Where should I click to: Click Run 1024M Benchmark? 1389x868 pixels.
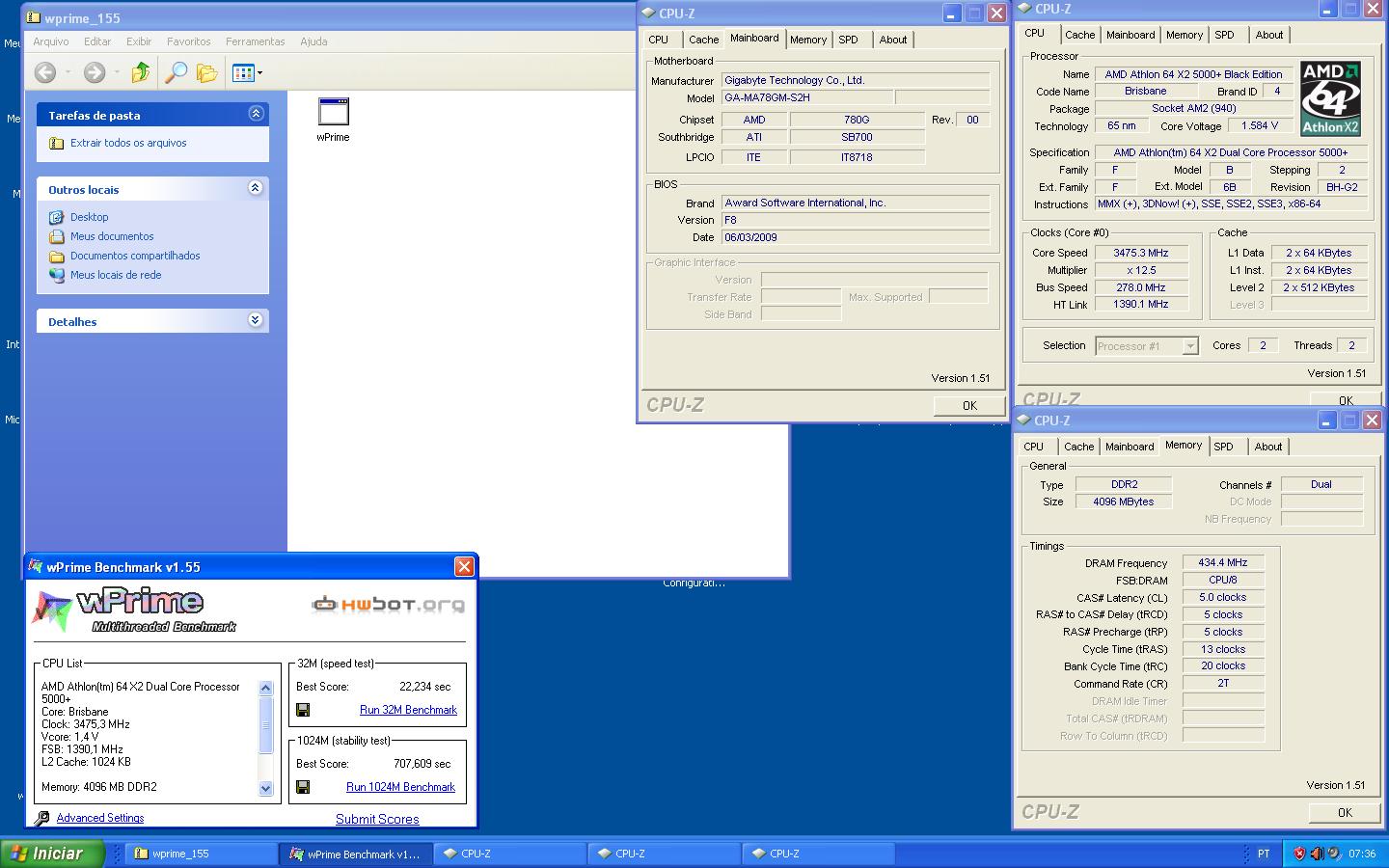400,787
